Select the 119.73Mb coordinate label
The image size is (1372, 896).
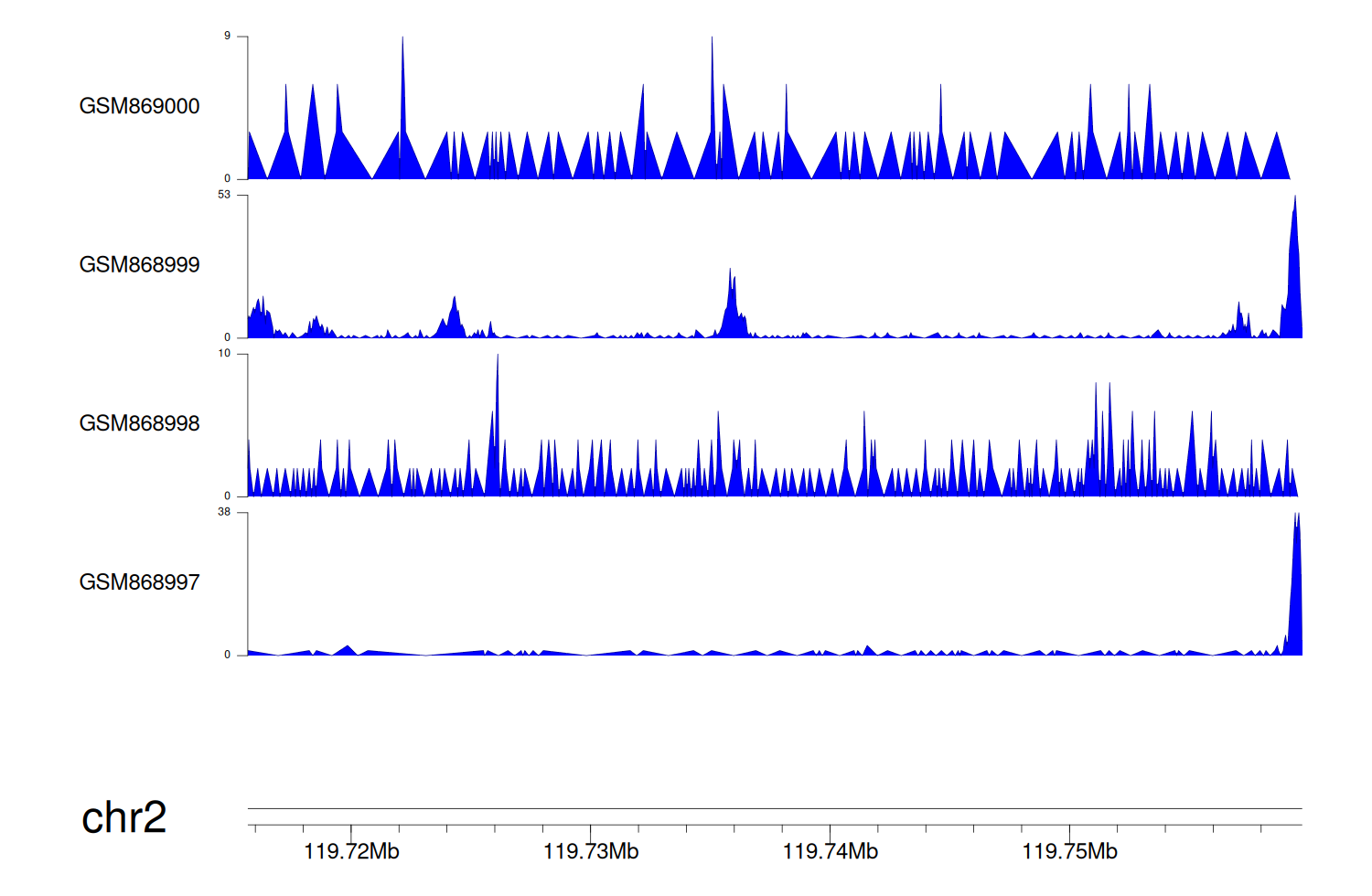click(591, 852)
